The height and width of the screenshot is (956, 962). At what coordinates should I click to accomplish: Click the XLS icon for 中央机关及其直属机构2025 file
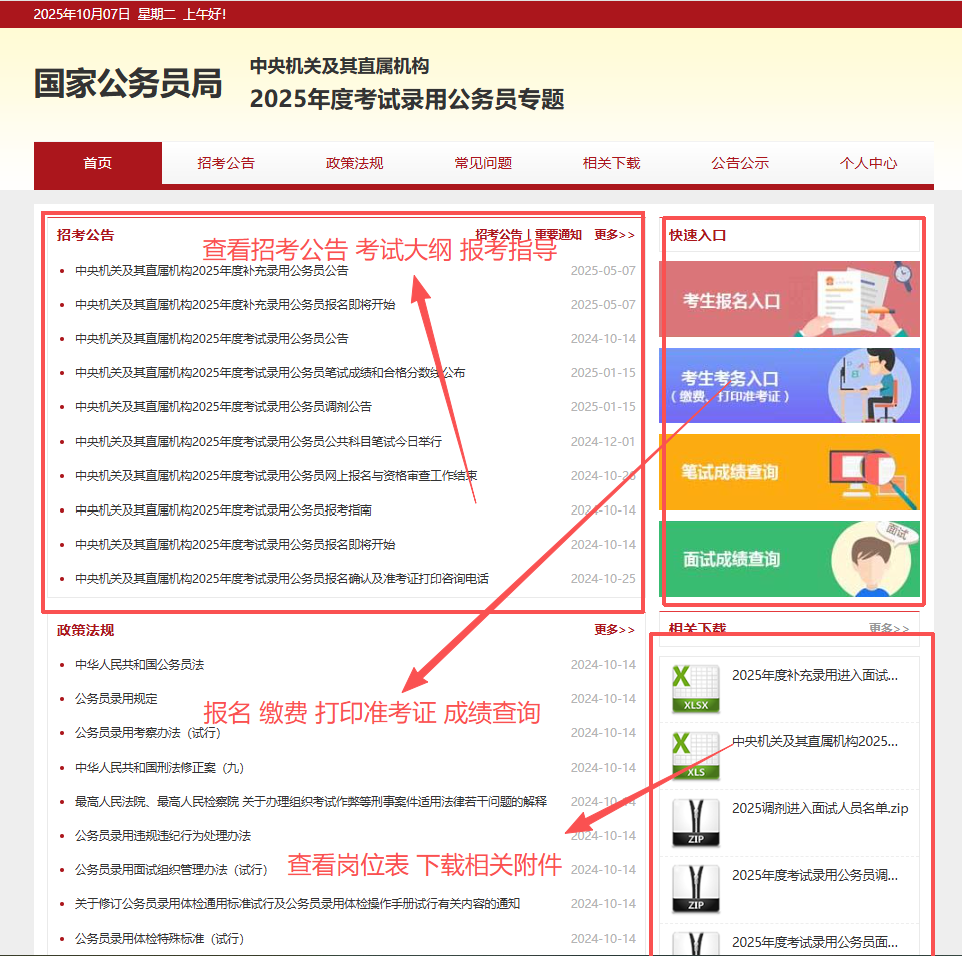[695, 755]
